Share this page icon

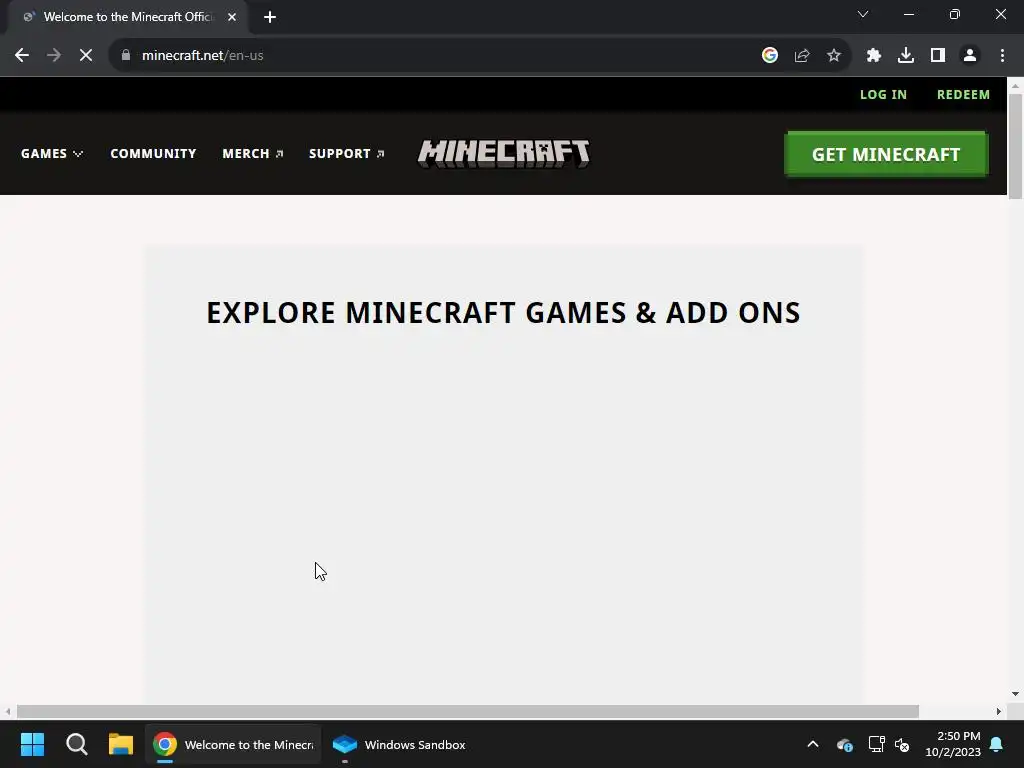click(802, 56)
